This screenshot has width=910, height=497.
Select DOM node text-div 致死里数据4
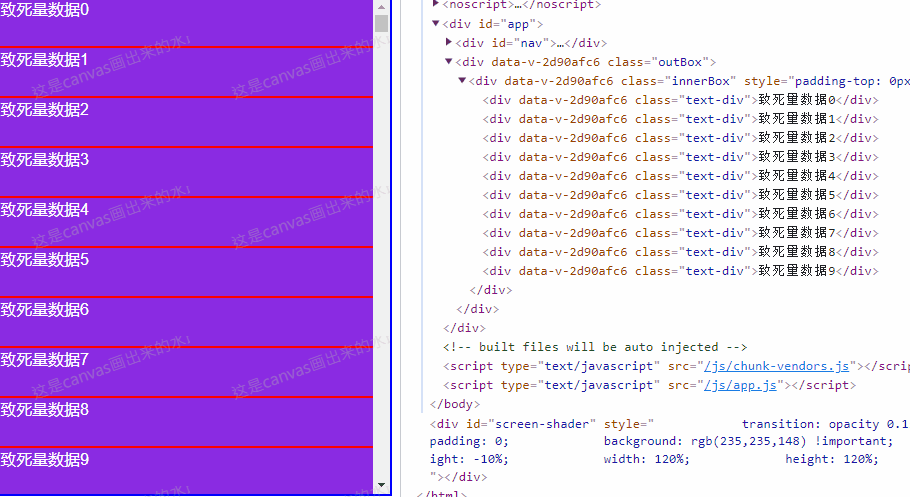tap(680, 176)
